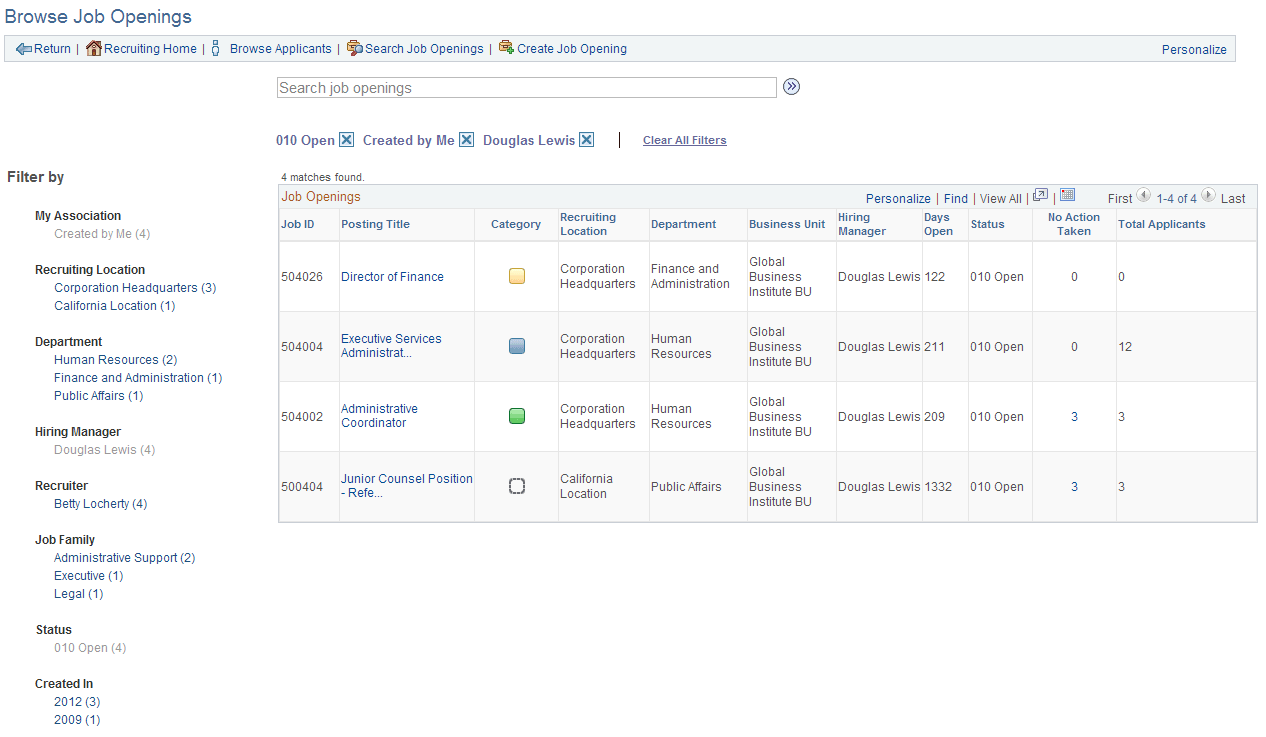Open Recruiting Home via its house icon
The image size is (1266, 737).
93,48
